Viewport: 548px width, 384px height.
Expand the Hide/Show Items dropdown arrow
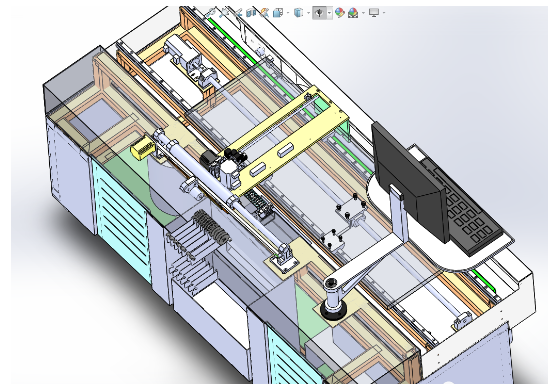point(329,13)
